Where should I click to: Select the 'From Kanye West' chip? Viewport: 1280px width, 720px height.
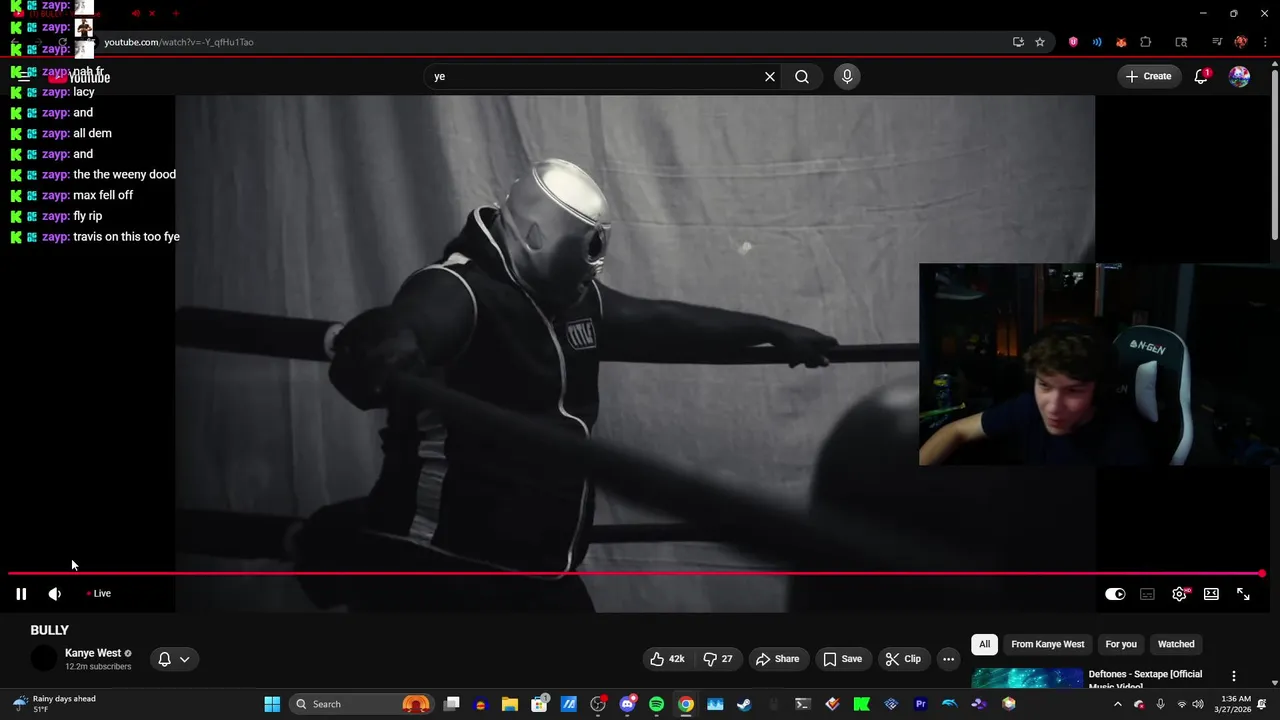(1047, 644)
